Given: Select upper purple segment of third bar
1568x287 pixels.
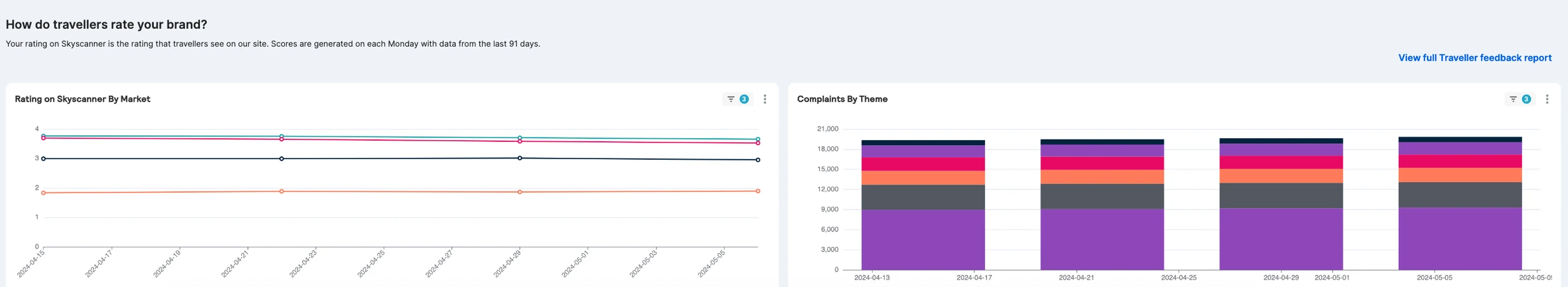Looking at the screenshot, I should (1281, 150).
